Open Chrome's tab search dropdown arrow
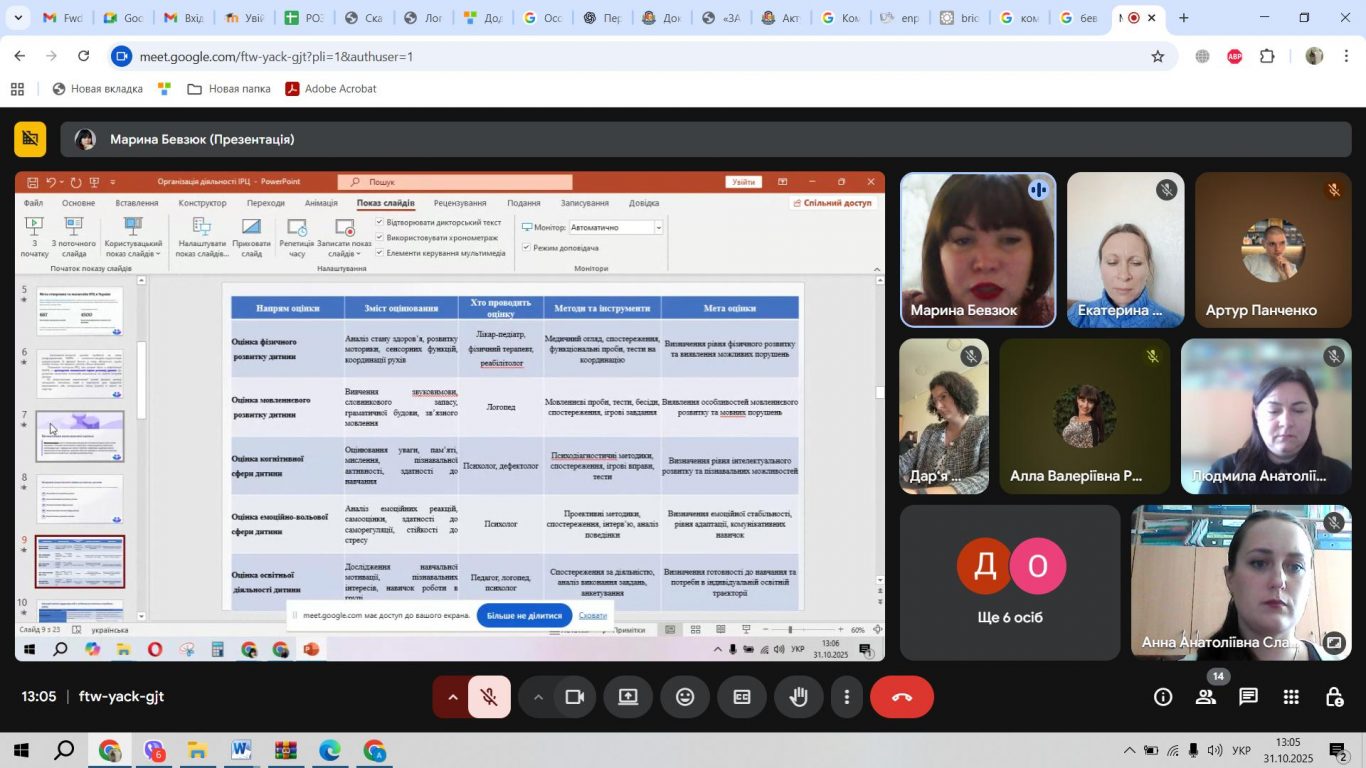1366x768 pixels. [18, 18]
